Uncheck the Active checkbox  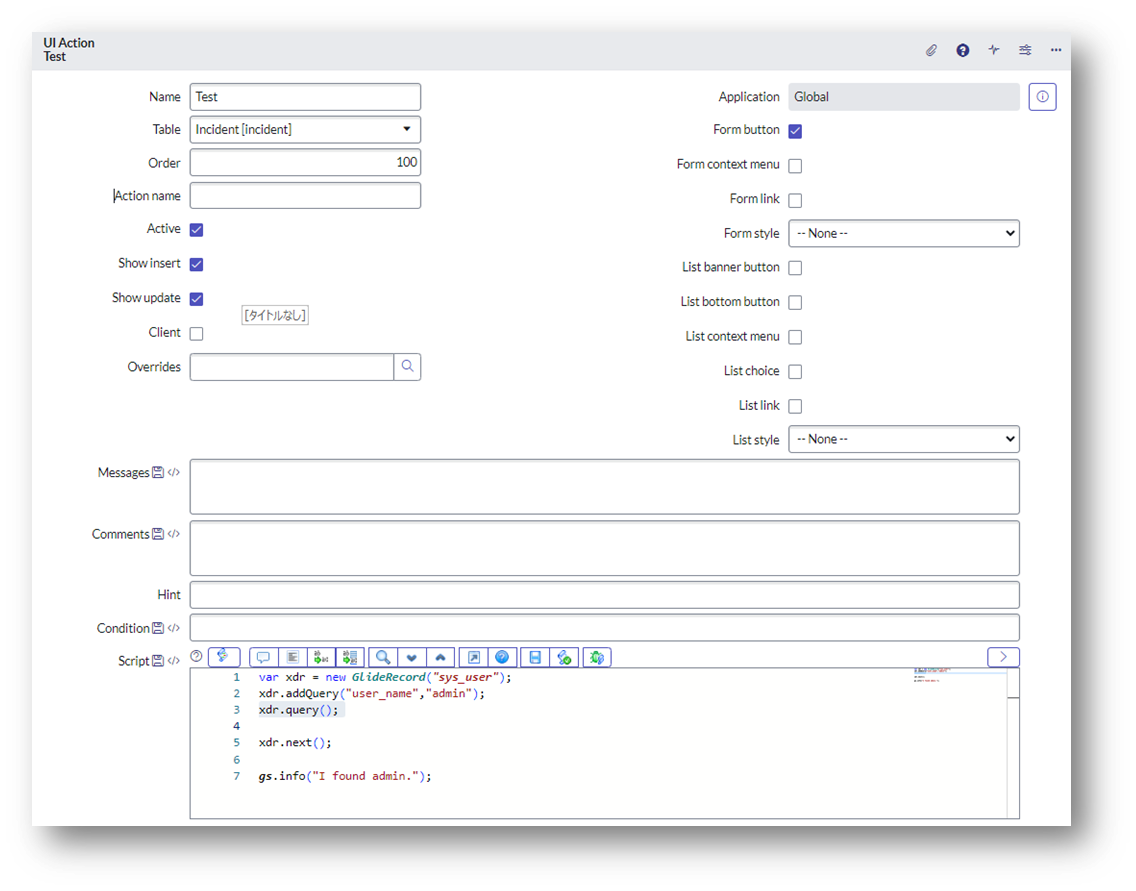pyautogui.click(x=196, y=228)
